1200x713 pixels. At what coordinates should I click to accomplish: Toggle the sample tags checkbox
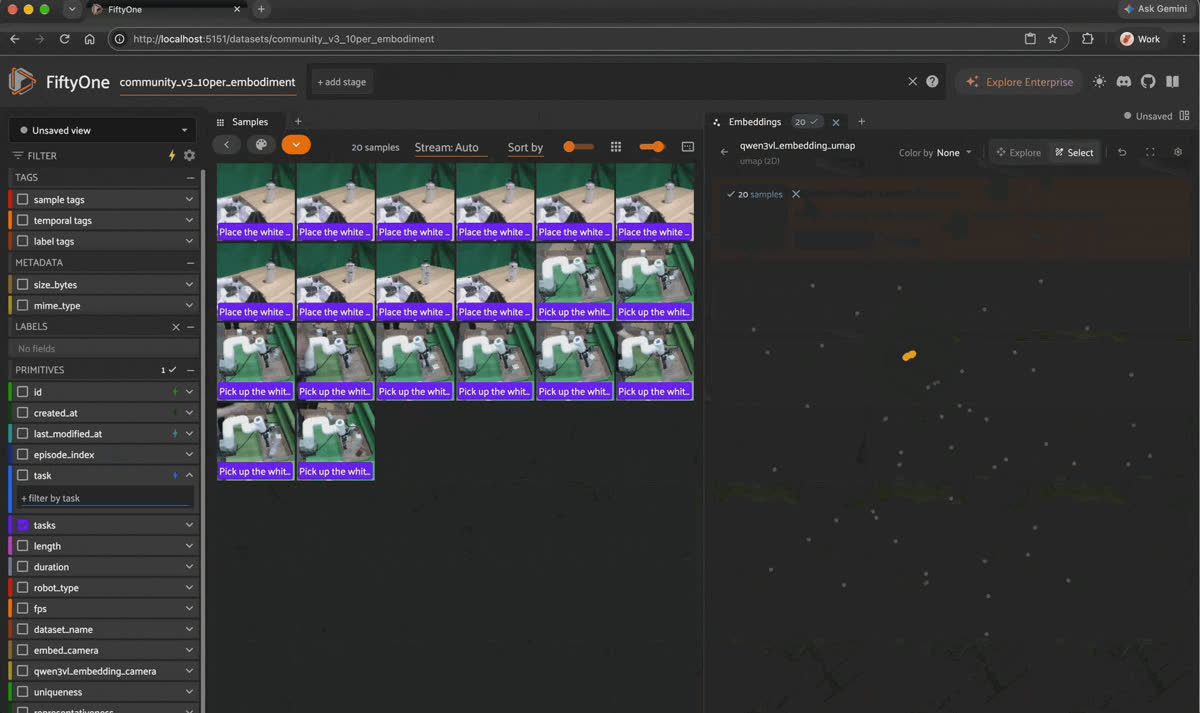[23, 200]
